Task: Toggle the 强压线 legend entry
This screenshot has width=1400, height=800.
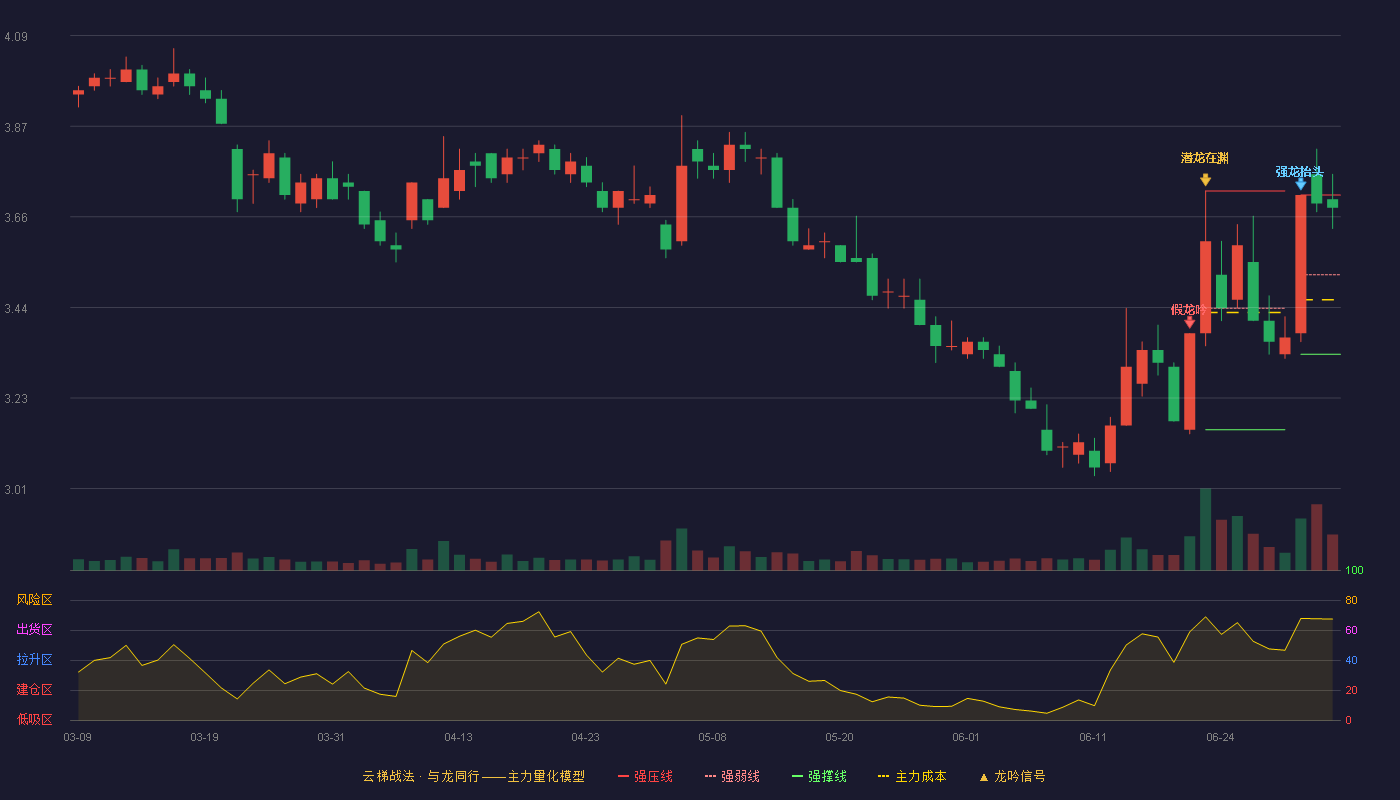Action: pyautogui.click(x=645, y=776)
